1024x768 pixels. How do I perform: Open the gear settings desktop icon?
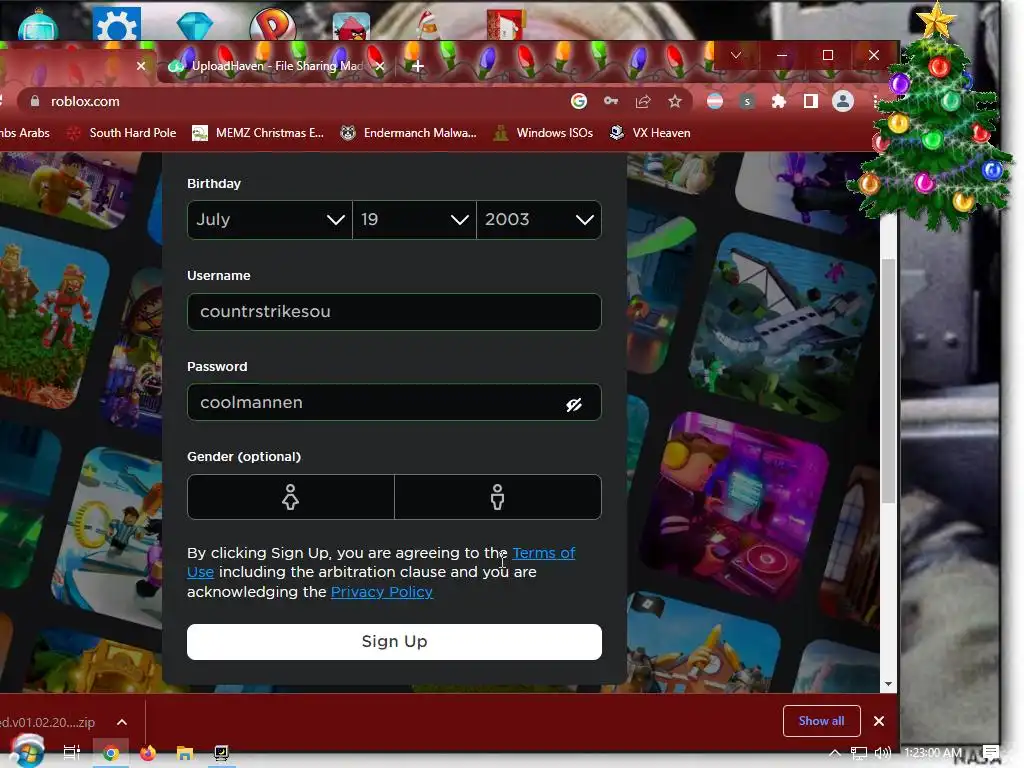tap(117, 26)
